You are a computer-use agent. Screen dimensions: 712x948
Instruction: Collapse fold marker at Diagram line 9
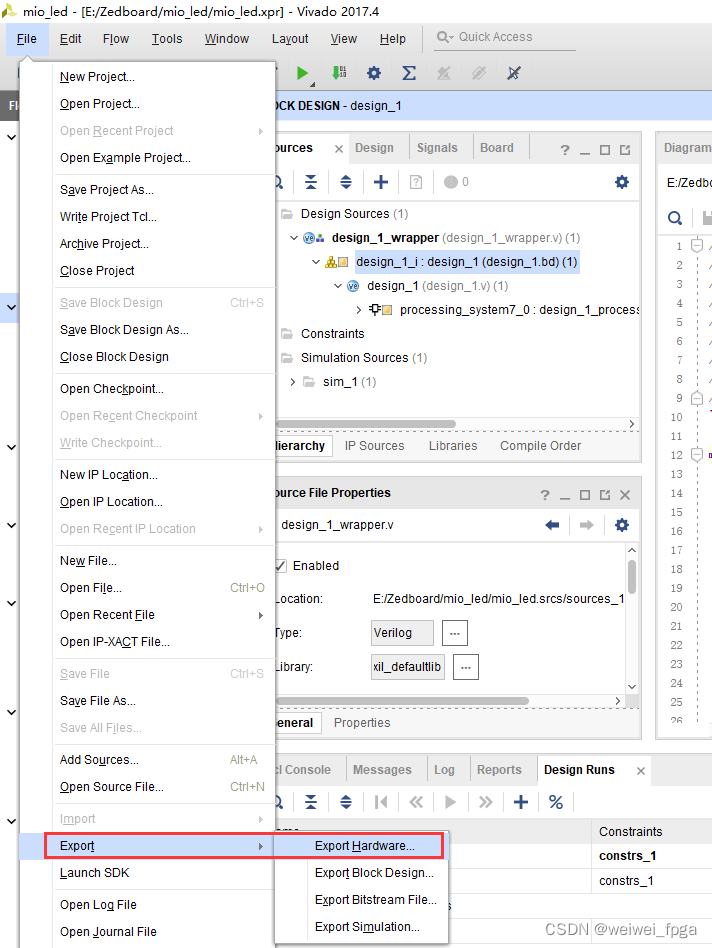pyautogui.click(x=697, y=398)
